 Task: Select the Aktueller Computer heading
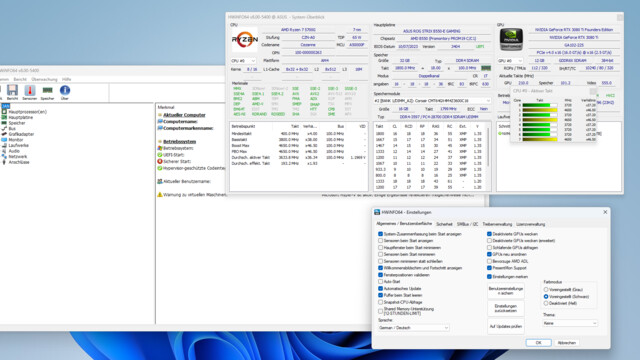point(184,115)
